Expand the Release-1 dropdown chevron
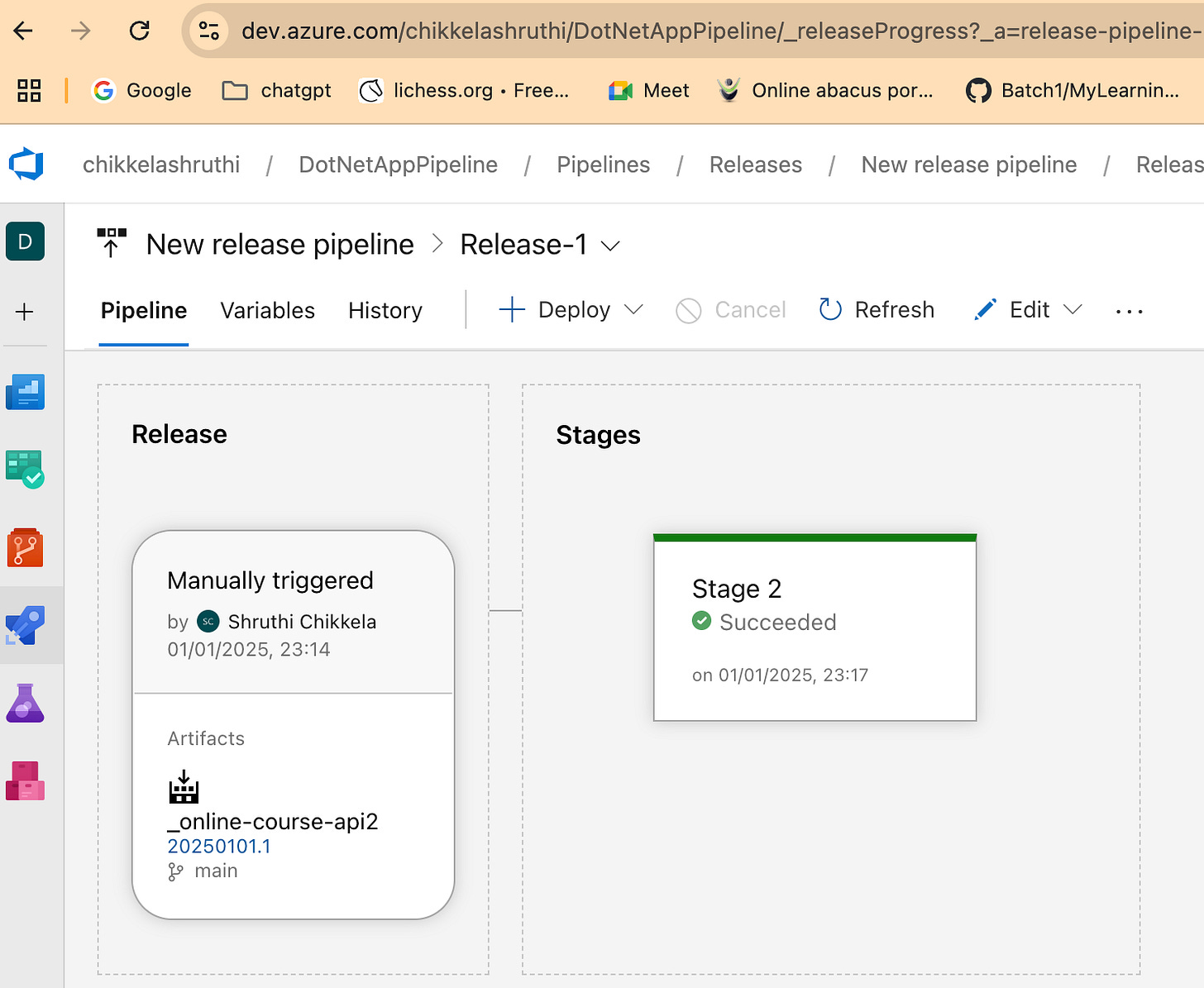Viewport: 1204px width, 988px height. click(x=610, y=246)
